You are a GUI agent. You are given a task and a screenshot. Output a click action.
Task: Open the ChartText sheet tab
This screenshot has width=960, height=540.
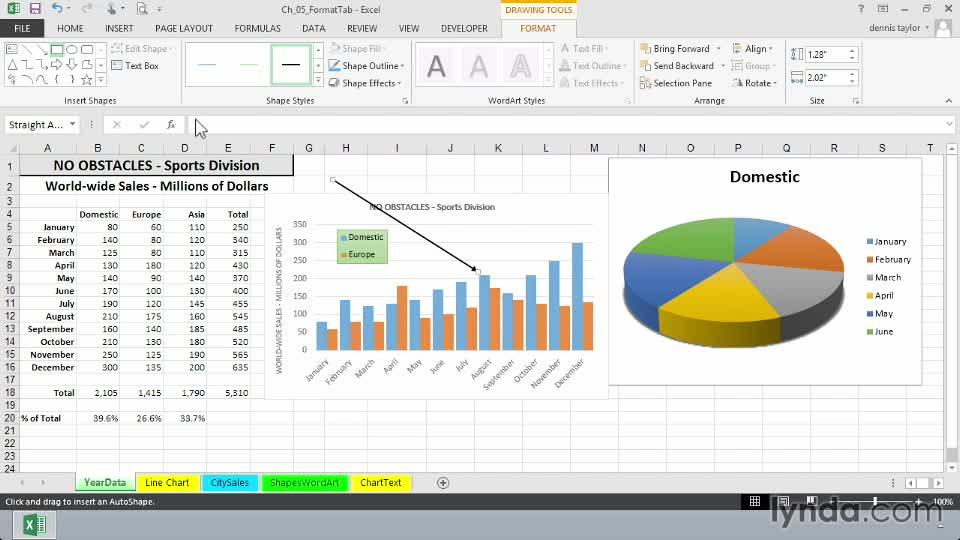point(381,482)
